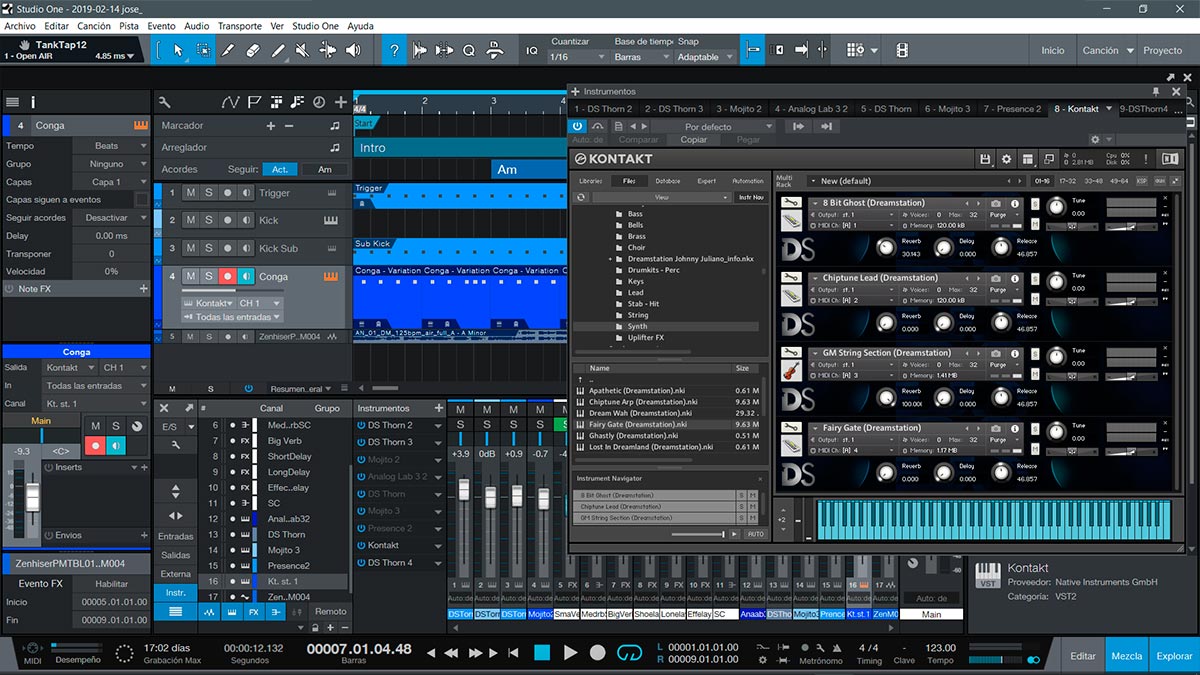Open the Kontakt Database tab
1200x675 pixels.
click(x=668, y=181)
